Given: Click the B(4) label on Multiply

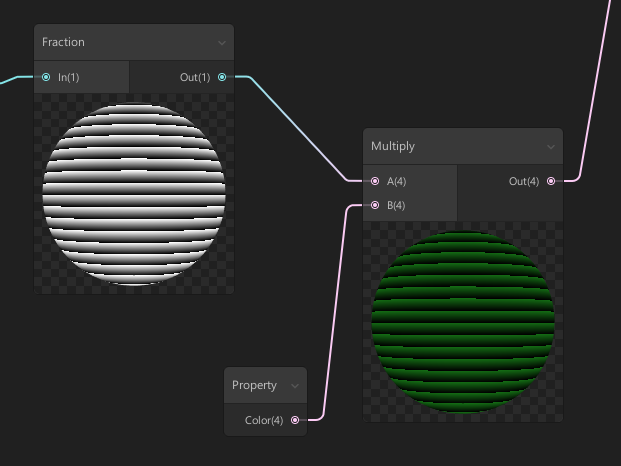Looking at the screenshot, I should (396, 205).
